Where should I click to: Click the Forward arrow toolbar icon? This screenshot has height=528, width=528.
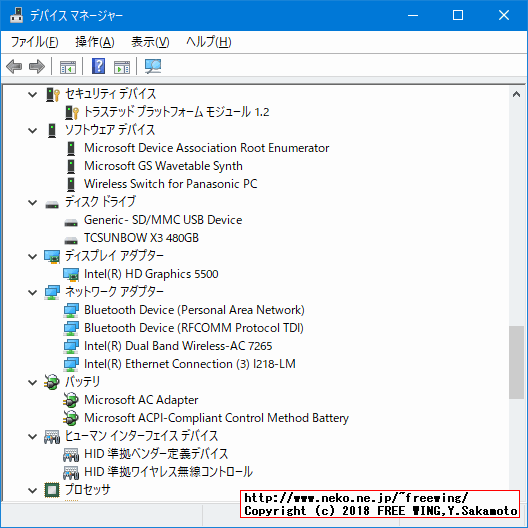37,66
